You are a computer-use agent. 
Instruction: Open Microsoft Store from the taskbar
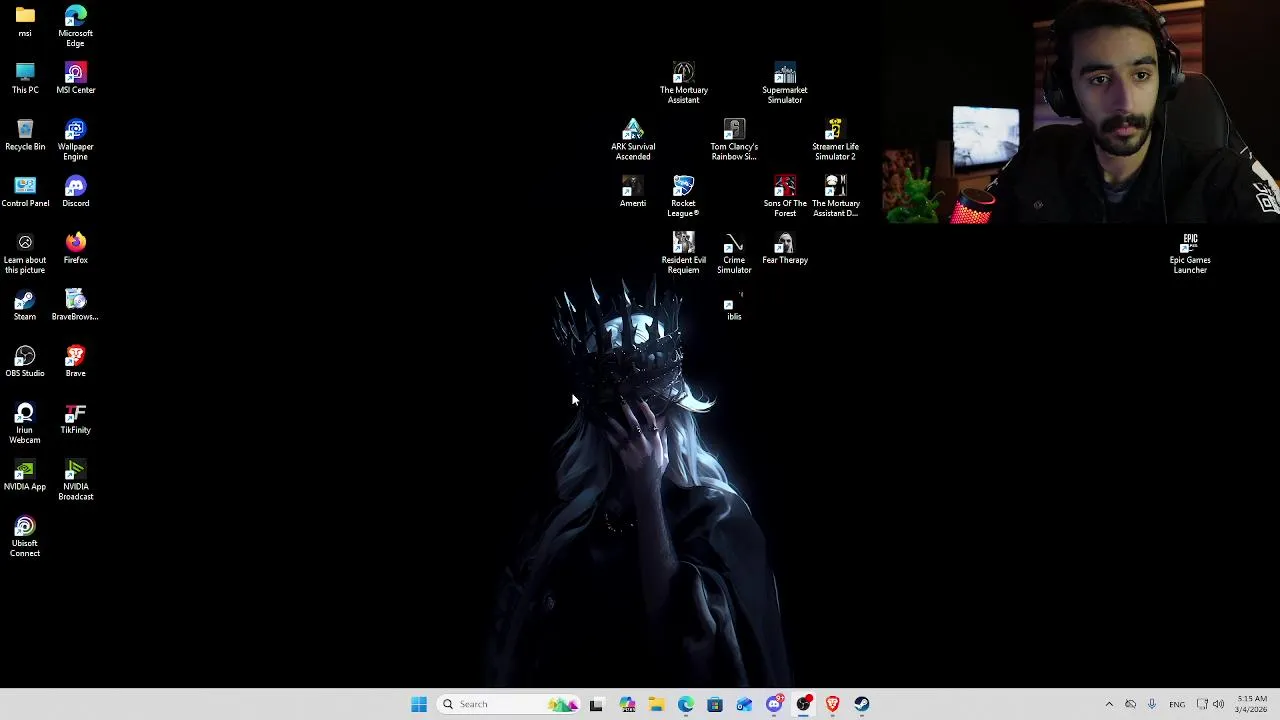[x=715, y=704]
